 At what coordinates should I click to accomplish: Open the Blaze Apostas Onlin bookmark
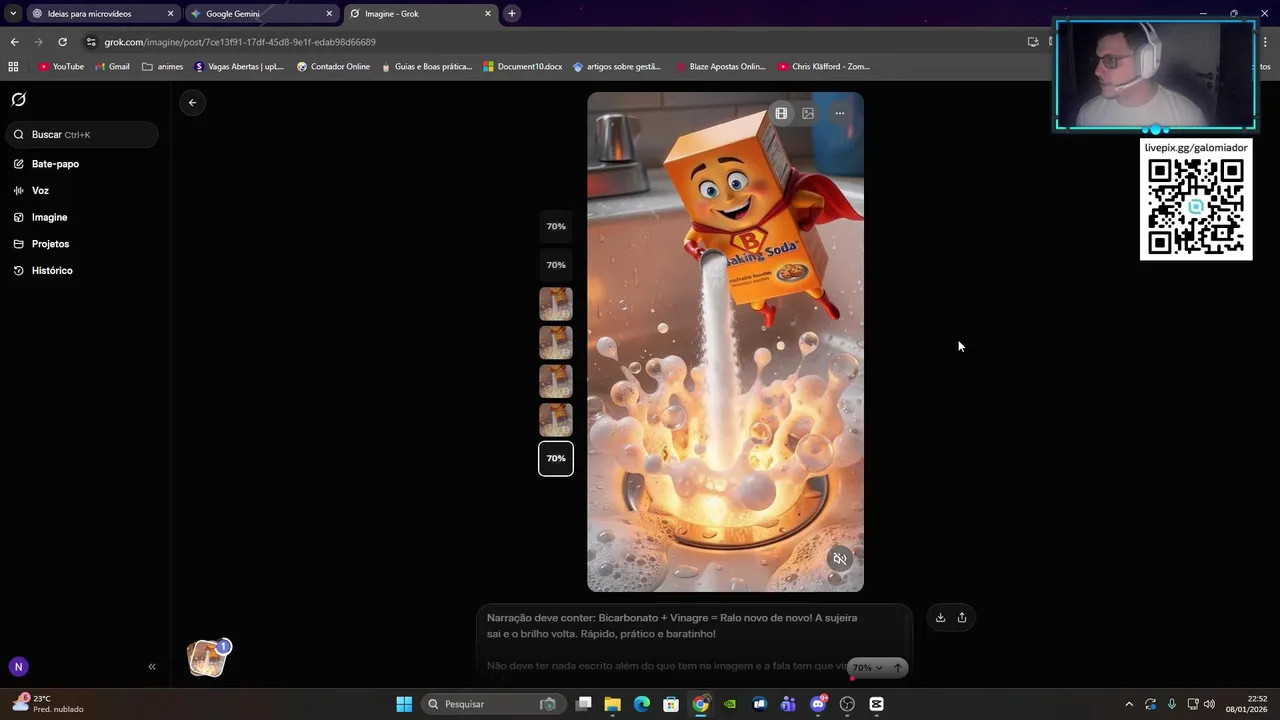click(x=720, y=67)
